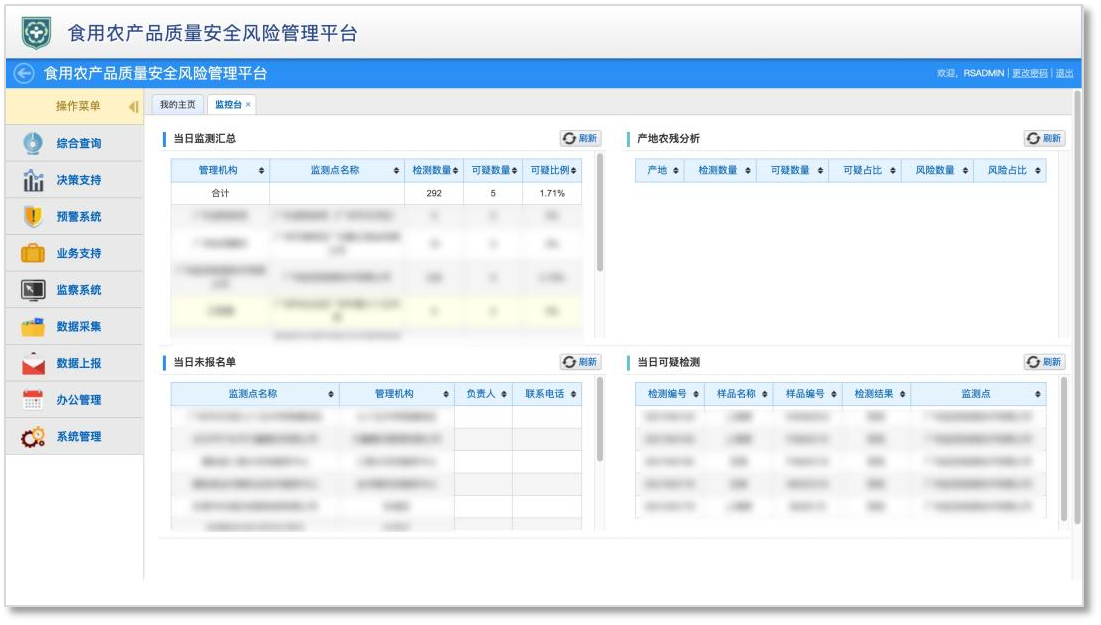Collapse the 操作菜单 sidebar panel
This screenshot has width=1101, height=625.
[x=133, y=107]
